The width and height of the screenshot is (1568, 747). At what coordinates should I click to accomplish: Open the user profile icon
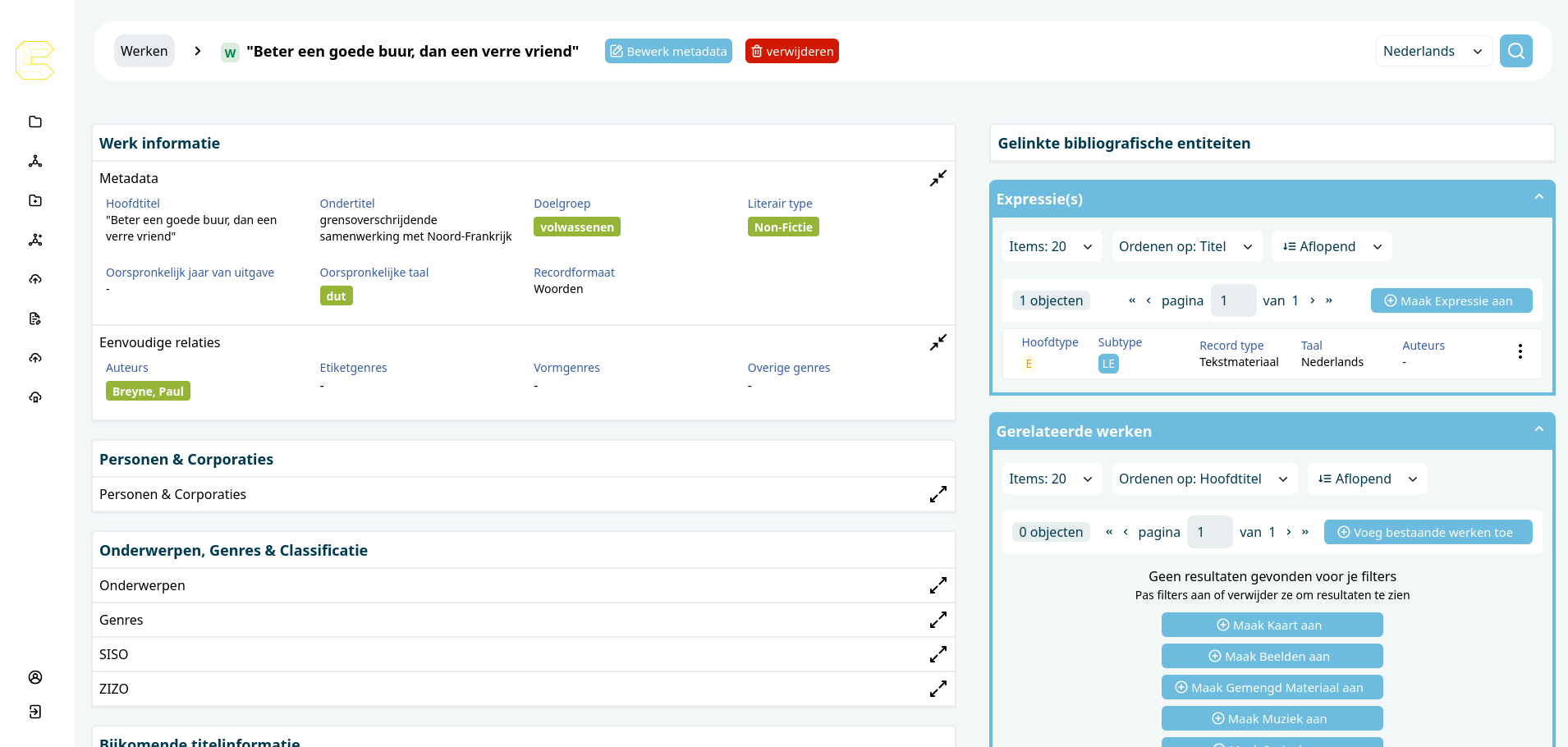pos(35,677)
